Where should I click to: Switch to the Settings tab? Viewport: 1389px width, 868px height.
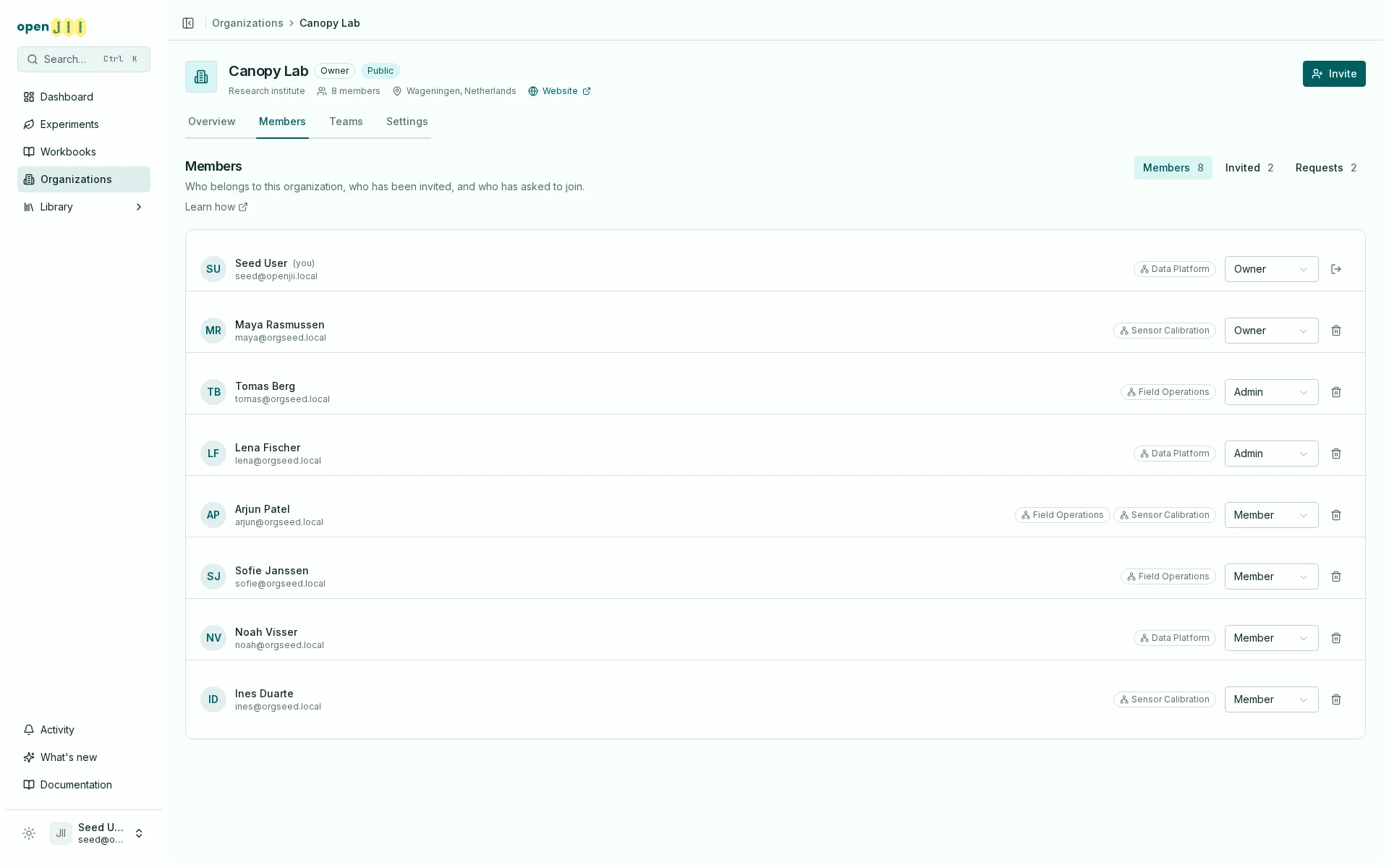tap(407, 122)
